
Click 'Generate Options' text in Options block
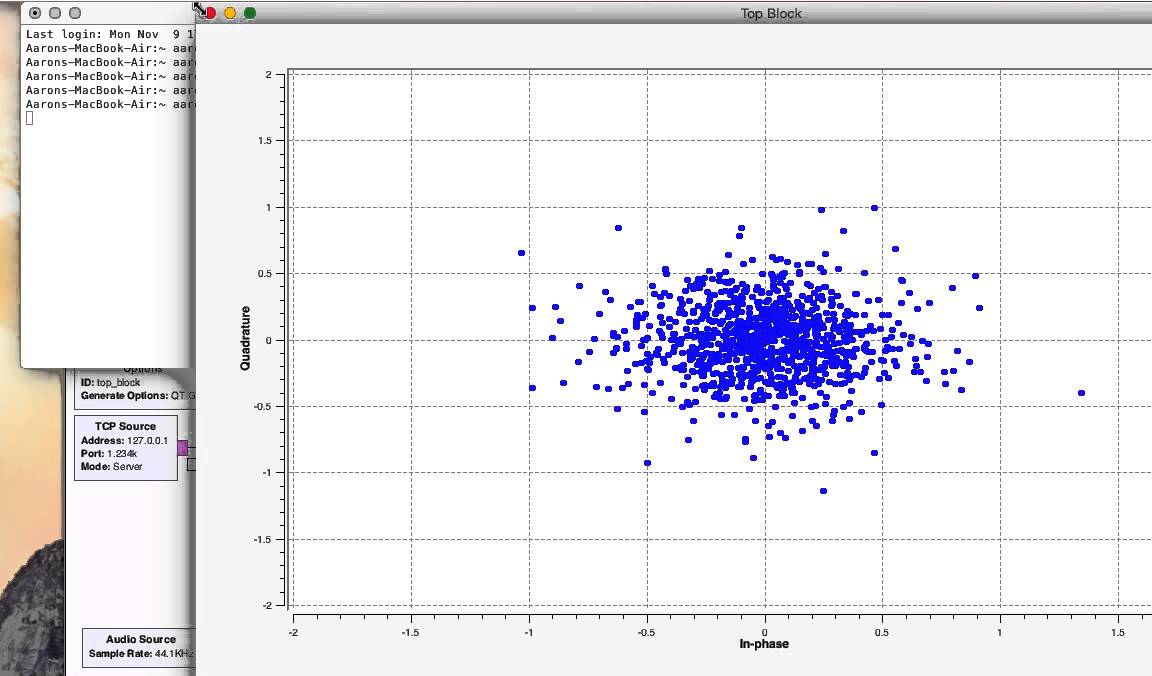click(x=124, y=395)
